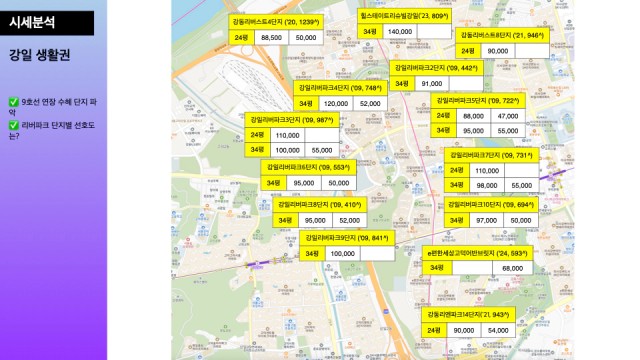Click the 97,000 price cell
The height and width of the screenshot is (360, 640).
pos(487,220)
